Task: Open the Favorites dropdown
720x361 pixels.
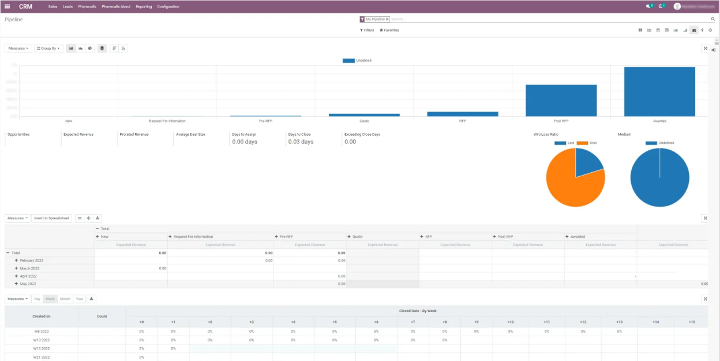Action: coord(389,30)
